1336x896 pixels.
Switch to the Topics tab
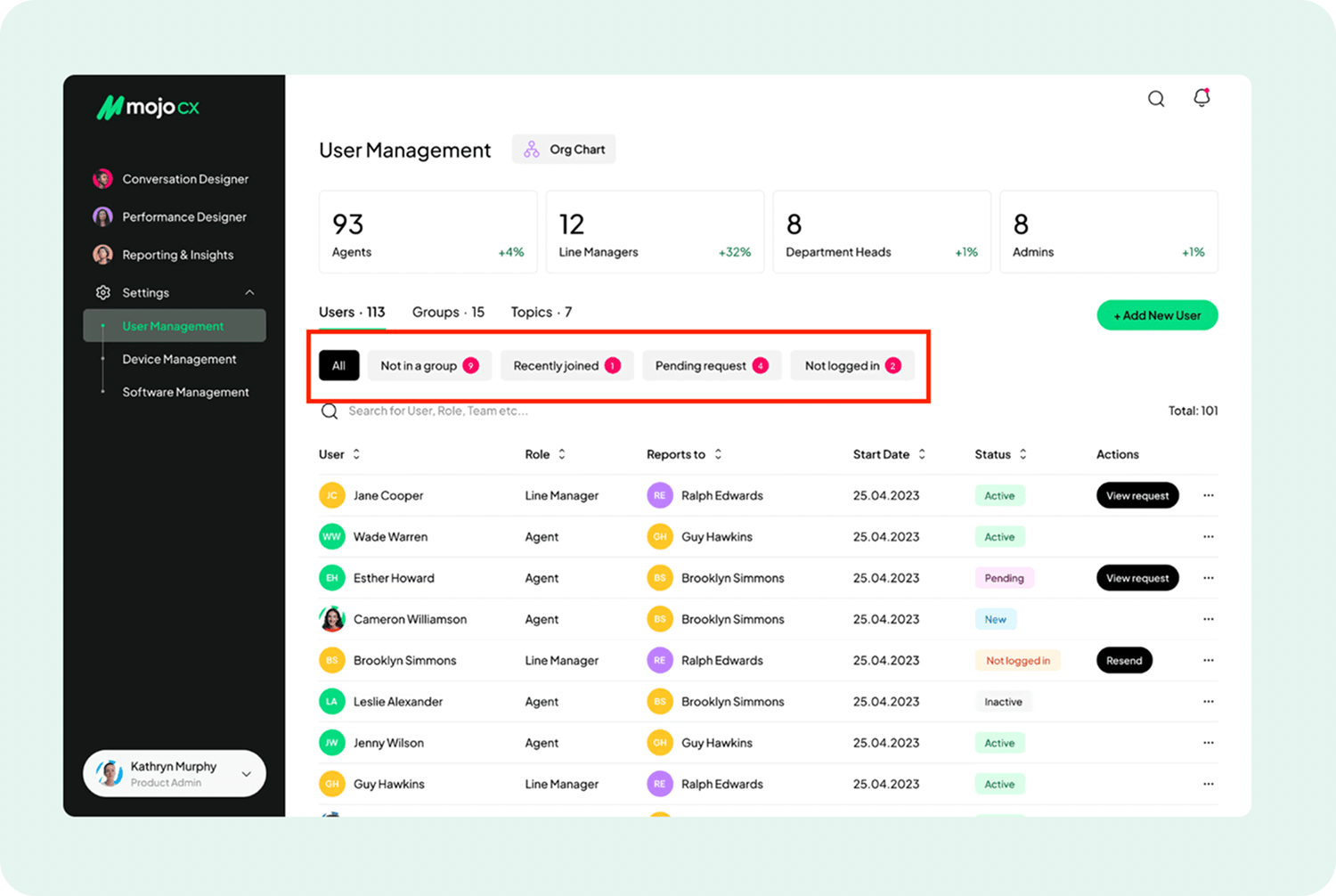[541, 312]
